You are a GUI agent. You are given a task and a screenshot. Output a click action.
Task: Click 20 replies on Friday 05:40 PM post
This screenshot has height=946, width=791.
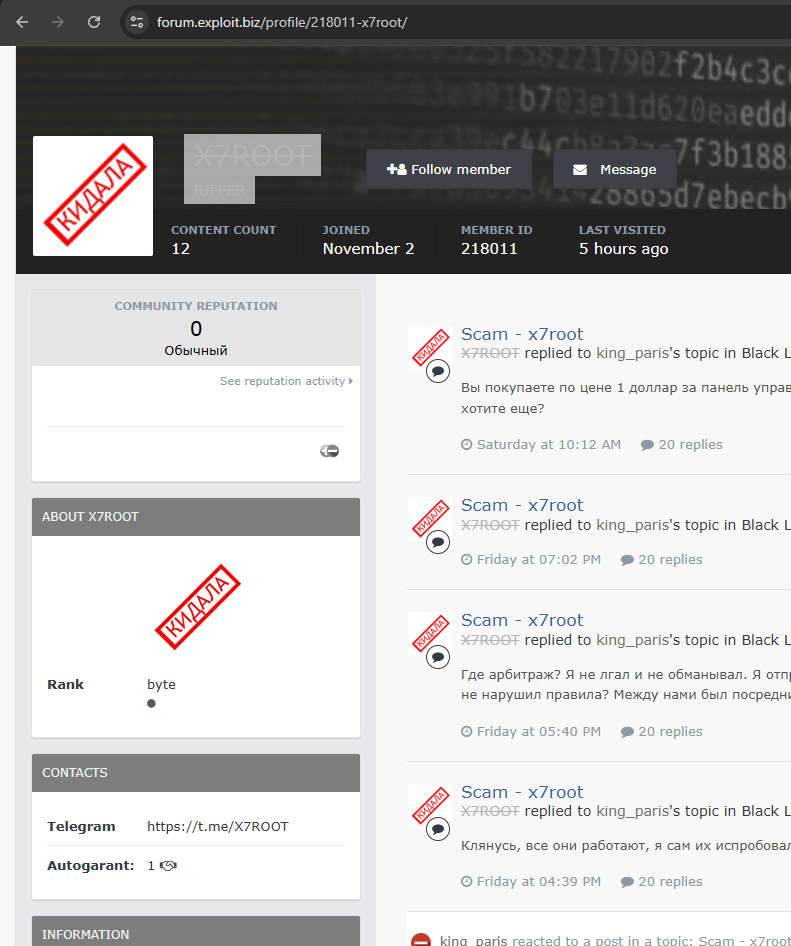point(662,731)
